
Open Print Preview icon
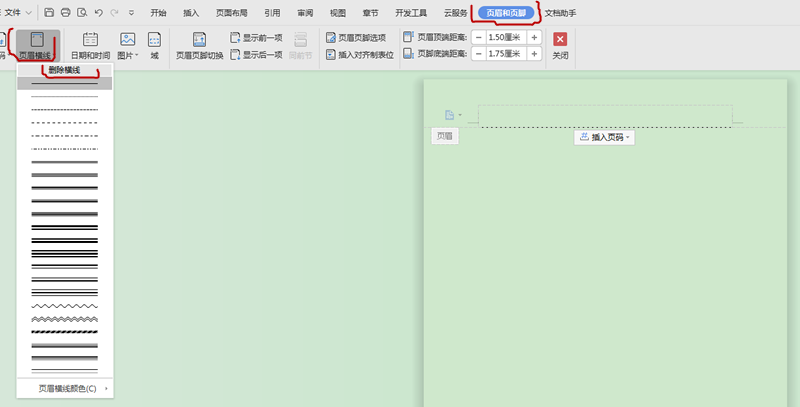tap(82, 13)
